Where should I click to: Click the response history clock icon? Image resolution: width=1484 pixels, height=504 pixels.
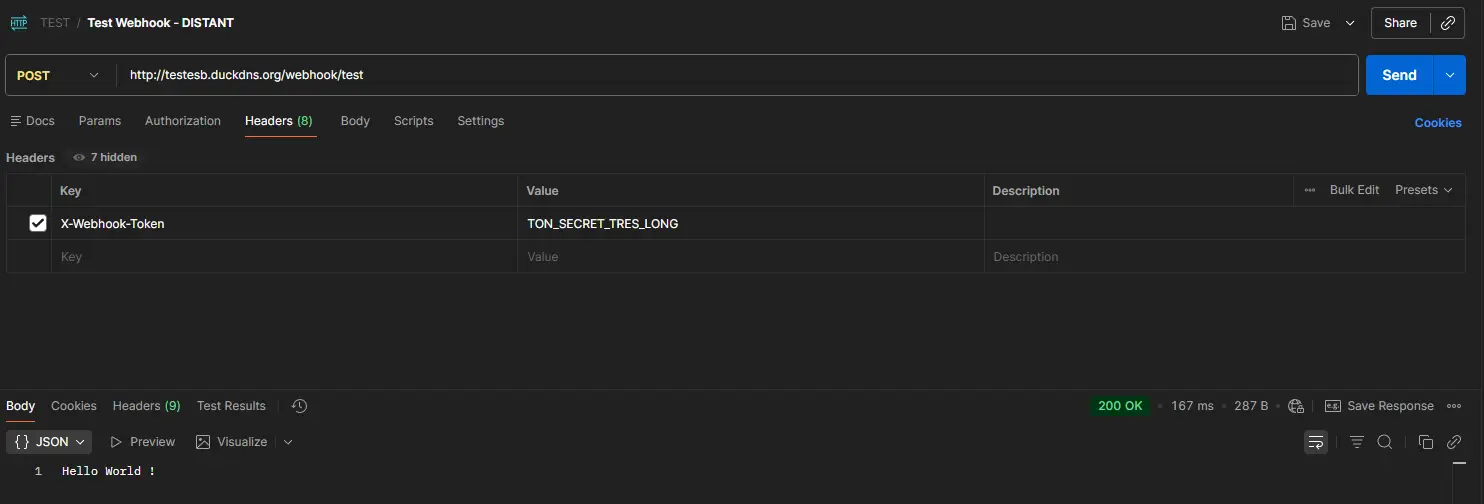point(299,406)
